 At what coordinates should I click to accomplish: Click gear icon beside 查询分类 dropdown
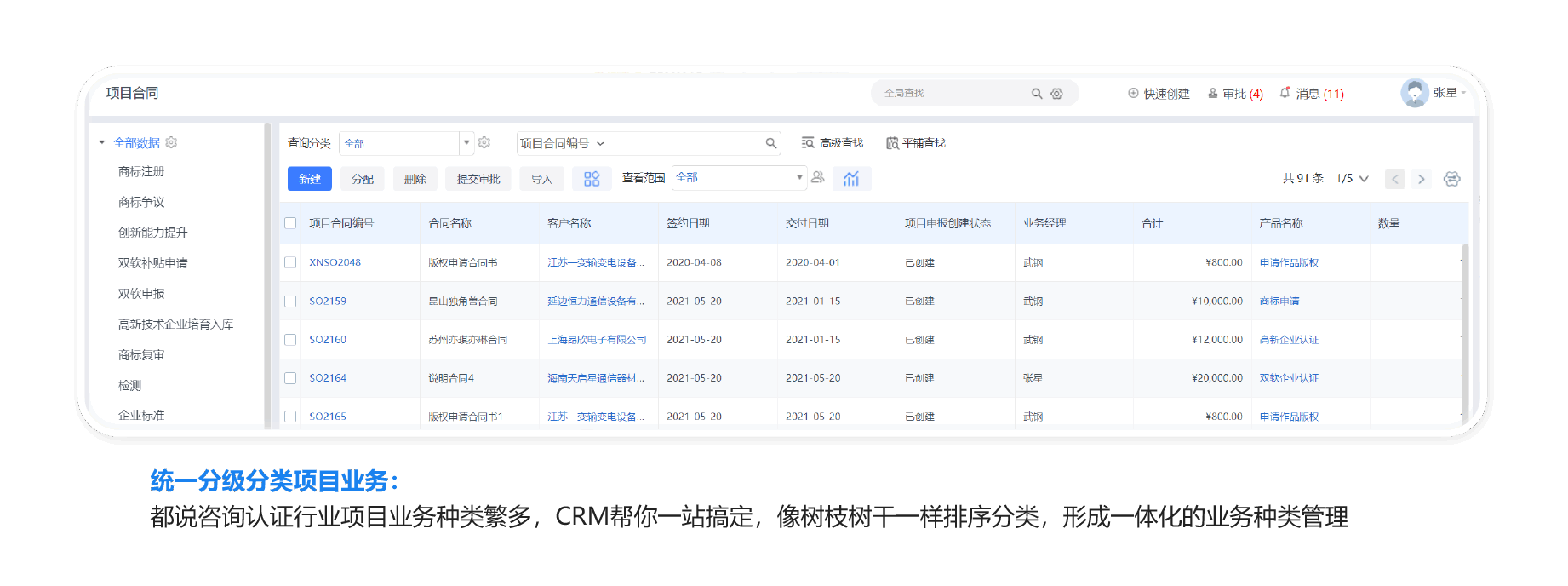[x=484, y=143]
